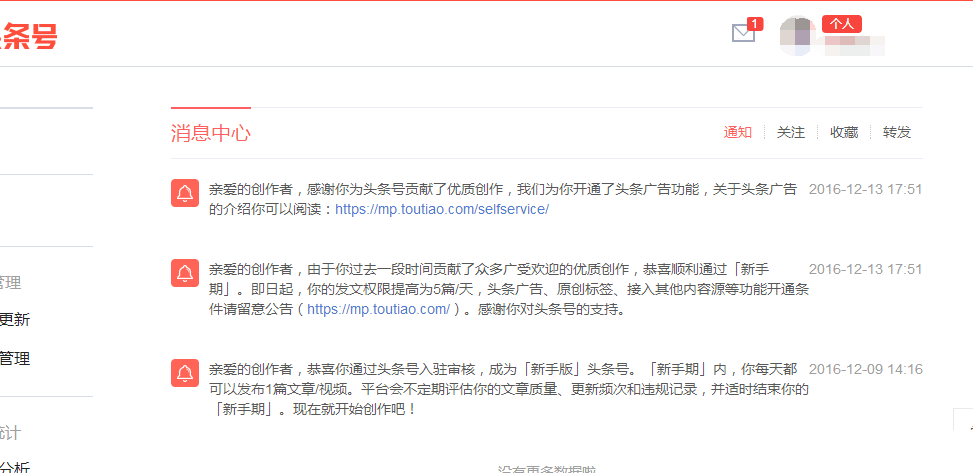Follow the https://mp.toutiao.com/ announcement link
973x473 pixels.
point(379,309)
